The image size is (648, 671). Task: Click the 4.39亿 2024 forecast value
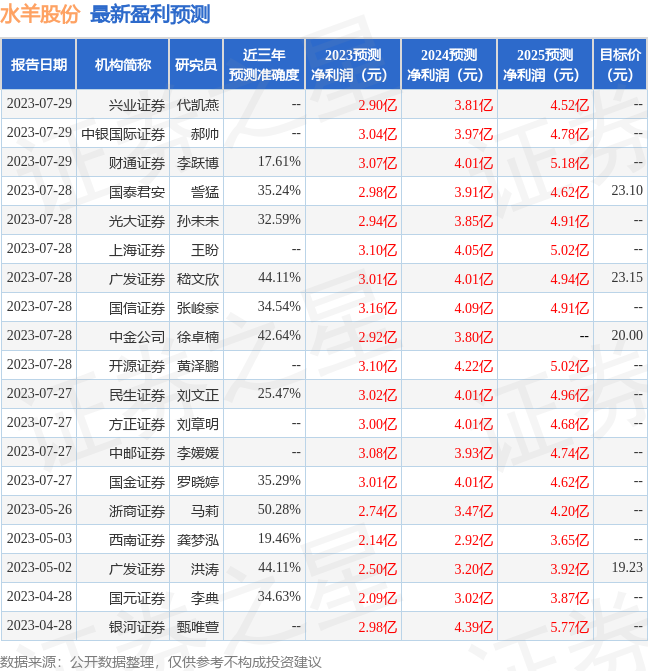click(x=474, y=627)
